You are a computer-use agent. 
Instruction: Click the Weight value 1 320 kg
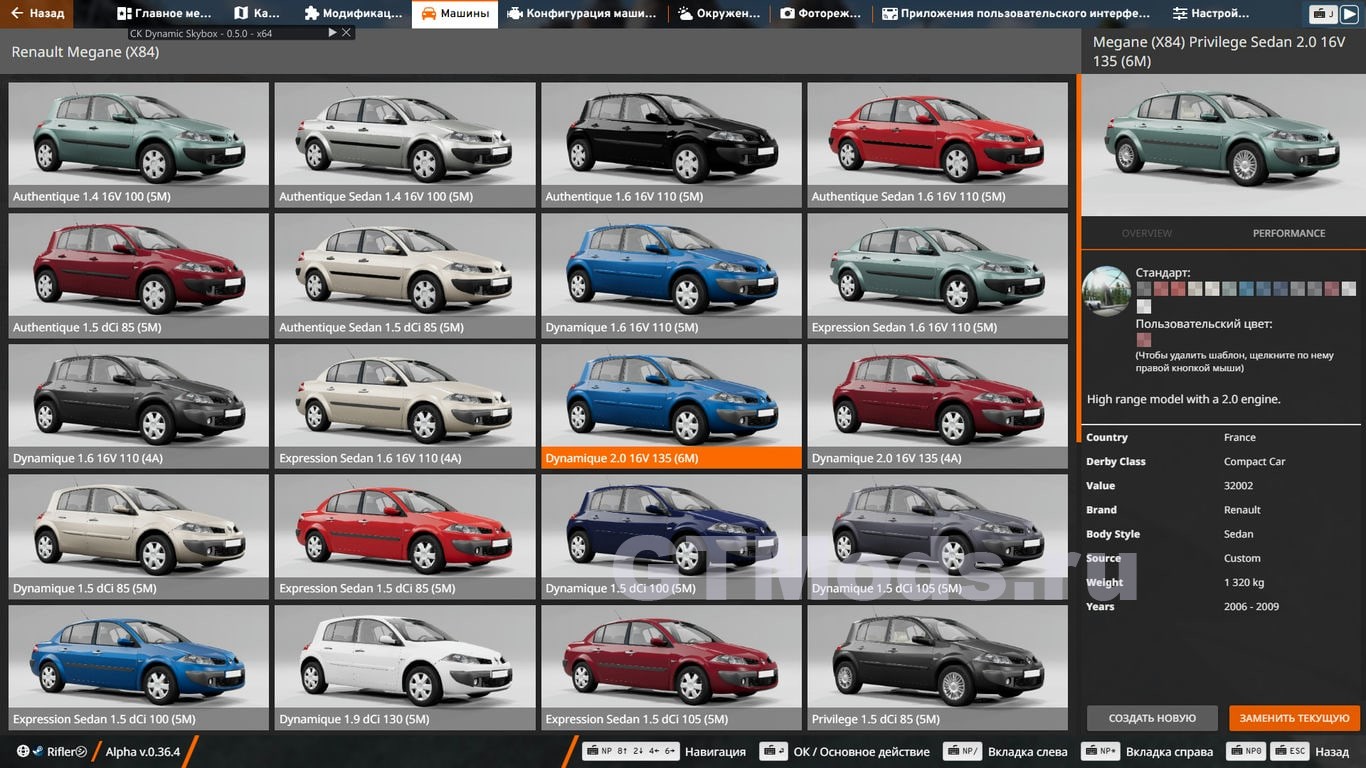coord(1244,582)
